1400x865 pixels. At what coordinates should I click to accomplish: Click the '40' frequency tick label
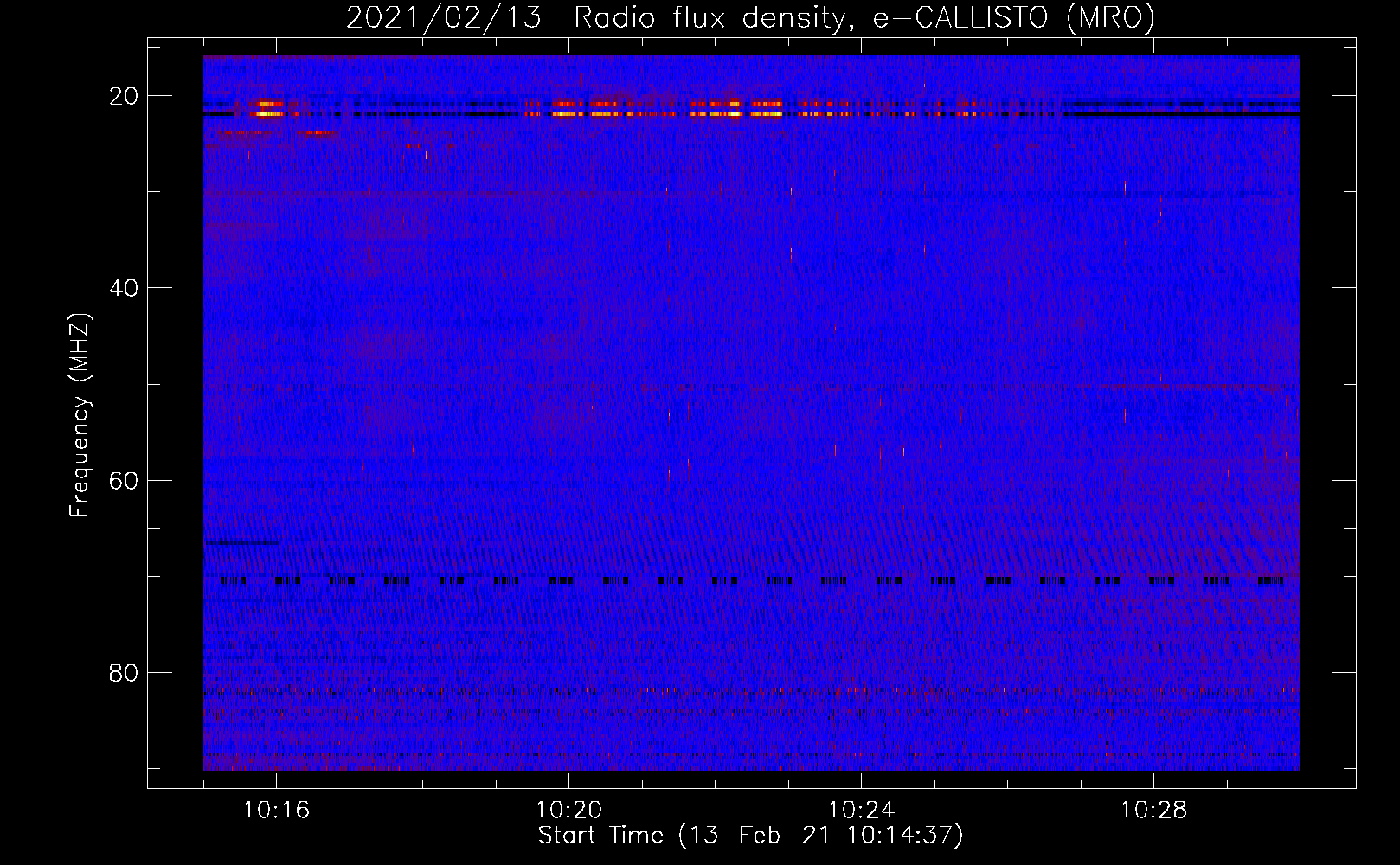(x=125, y=288)
